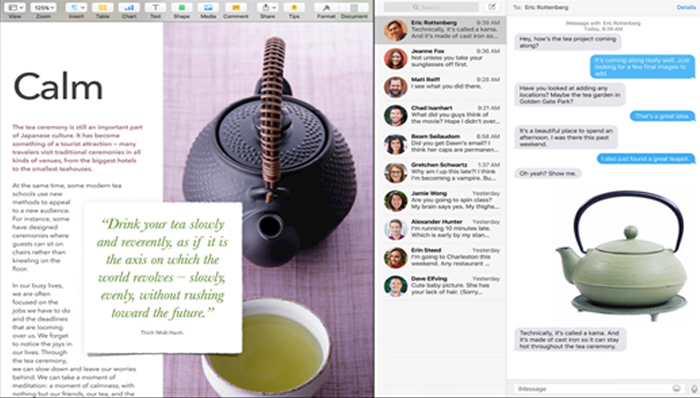Click the Table toolbar icon
The image size is (700, 398).
[103, 8]
